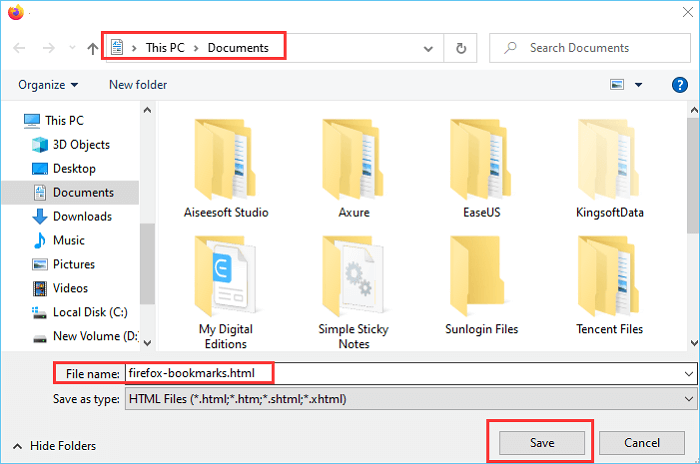The image size is (700, 464).
Task: Select the My Digital Editions folder
Action: click(x=226, y=293)
